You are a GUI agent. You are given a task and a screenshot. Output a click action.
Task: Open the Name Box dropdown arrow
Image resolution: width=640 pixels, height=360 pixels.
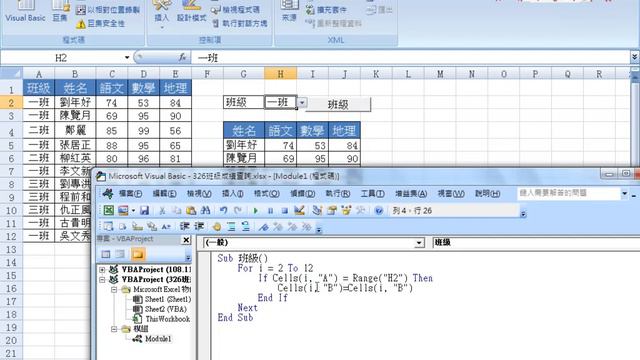click(127, 58)
